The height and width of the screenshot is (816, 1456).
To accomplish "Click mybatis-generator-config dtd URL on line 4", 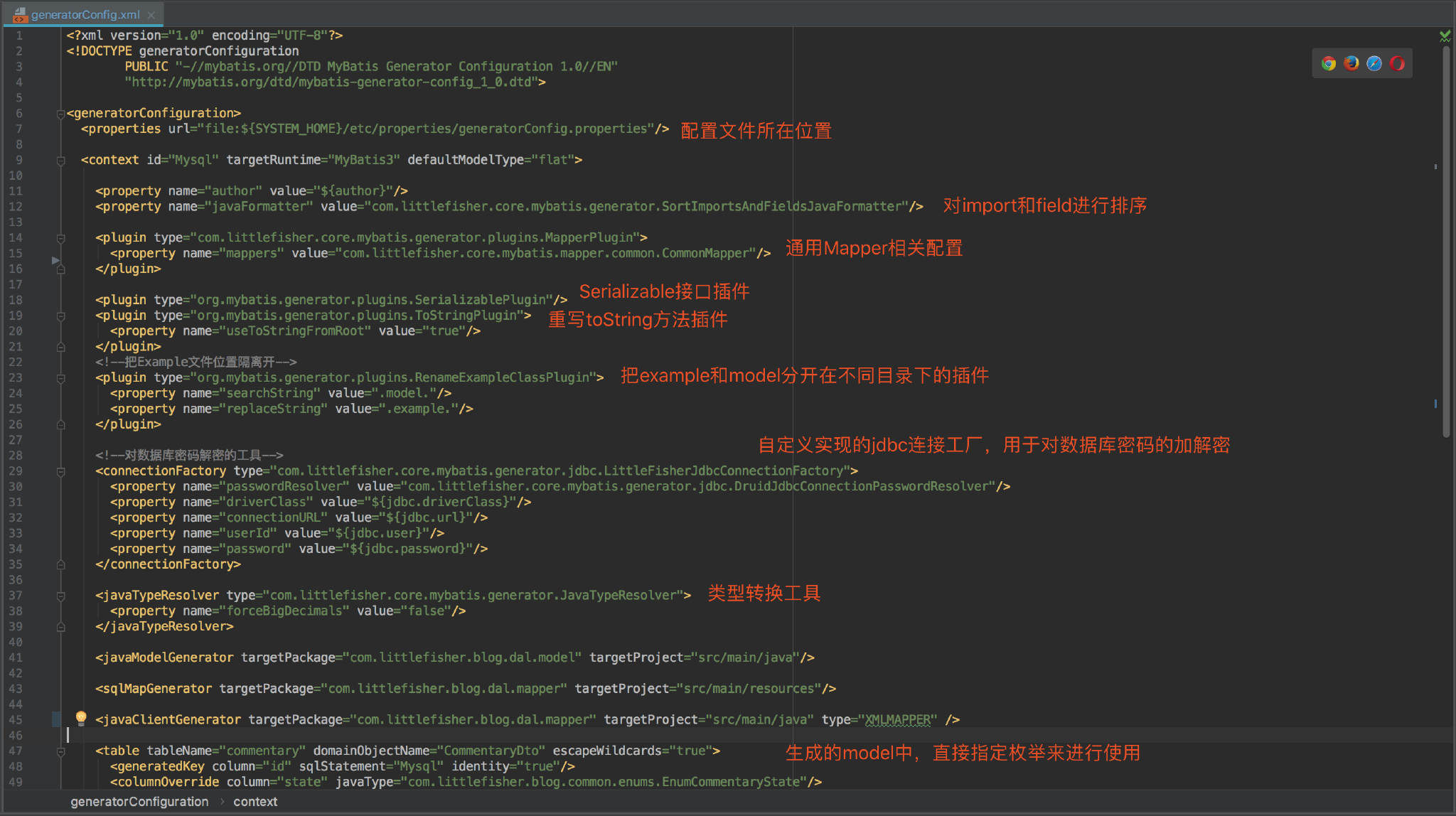I will [x=331, y=82].
